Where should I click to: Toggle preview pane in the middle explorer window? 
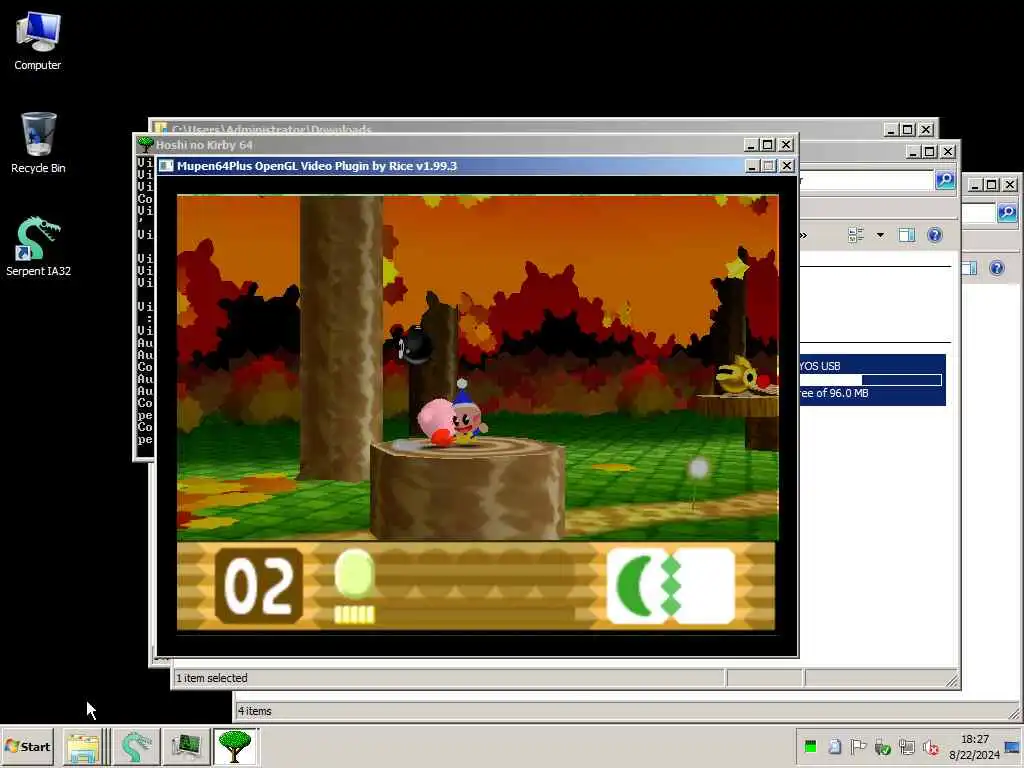[x=907, y=235]
